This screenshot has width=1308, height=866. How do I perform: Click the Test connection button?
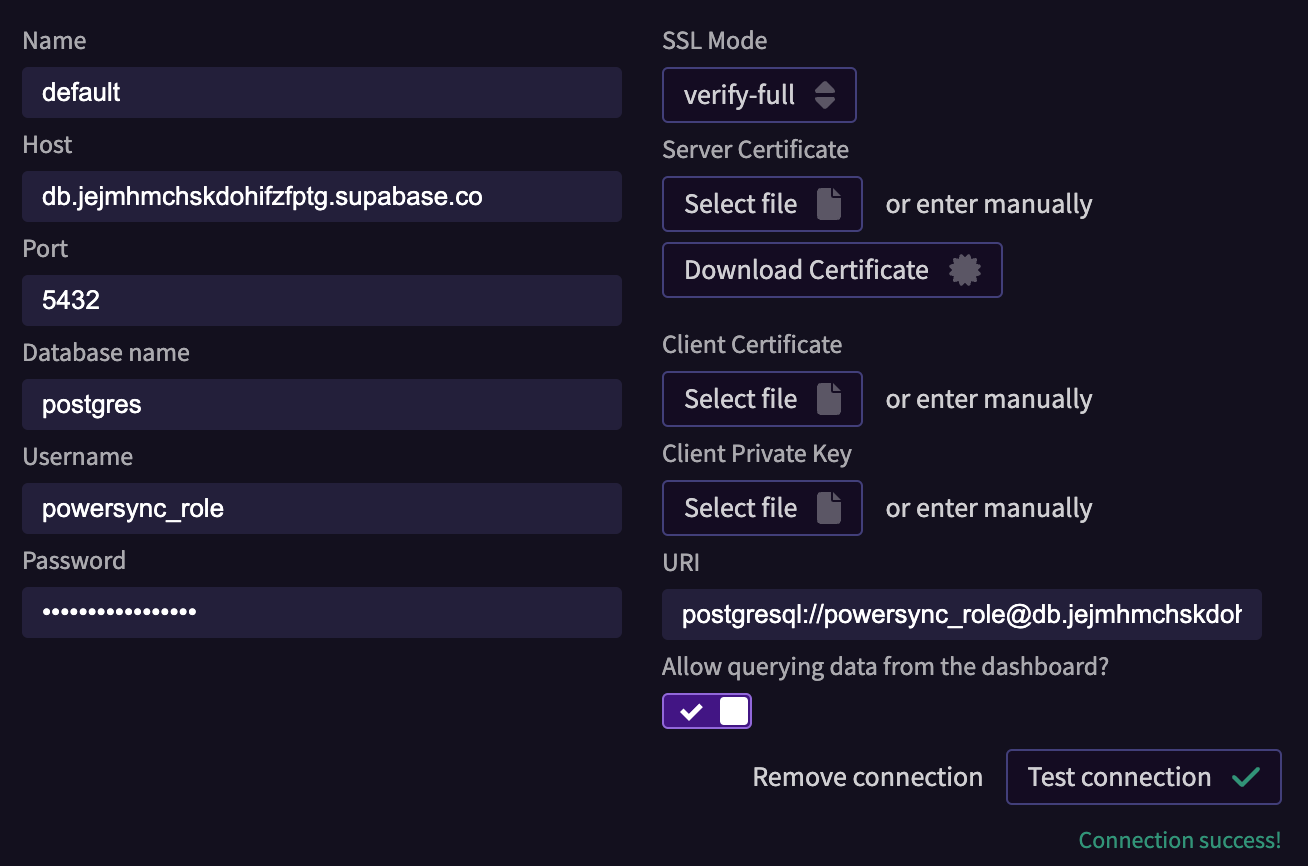coord(1143,777)
